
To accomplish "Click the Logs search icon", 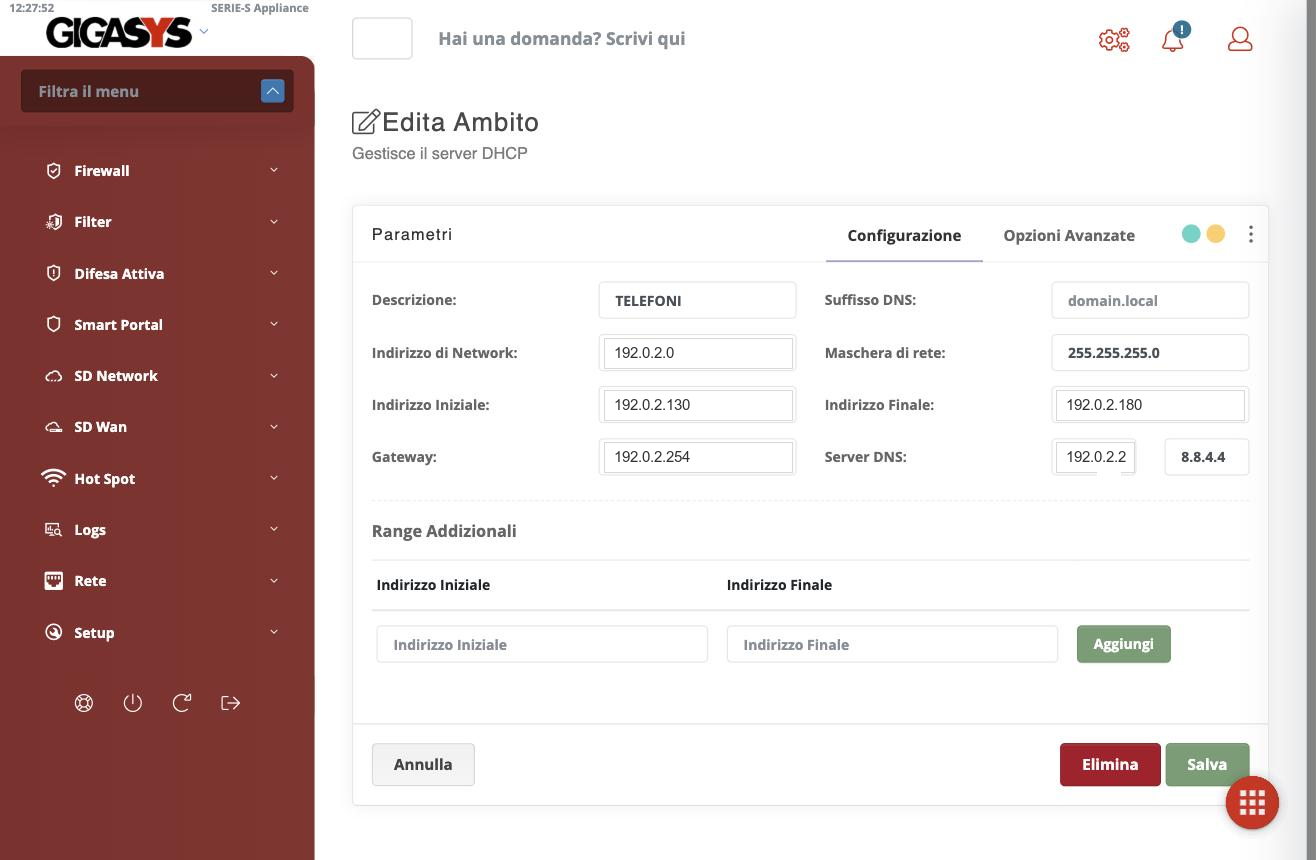I will click(54, 530).
